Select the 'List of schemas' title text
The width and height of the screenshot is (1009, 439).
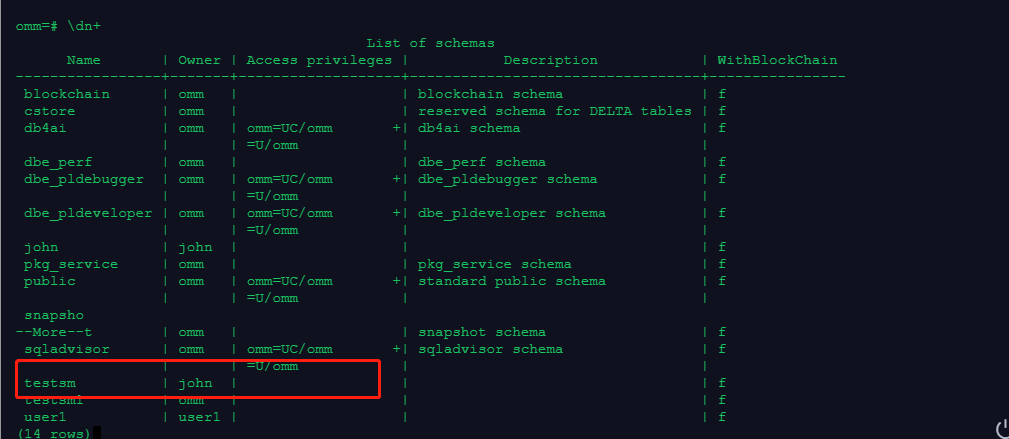(x=430, y=43)
